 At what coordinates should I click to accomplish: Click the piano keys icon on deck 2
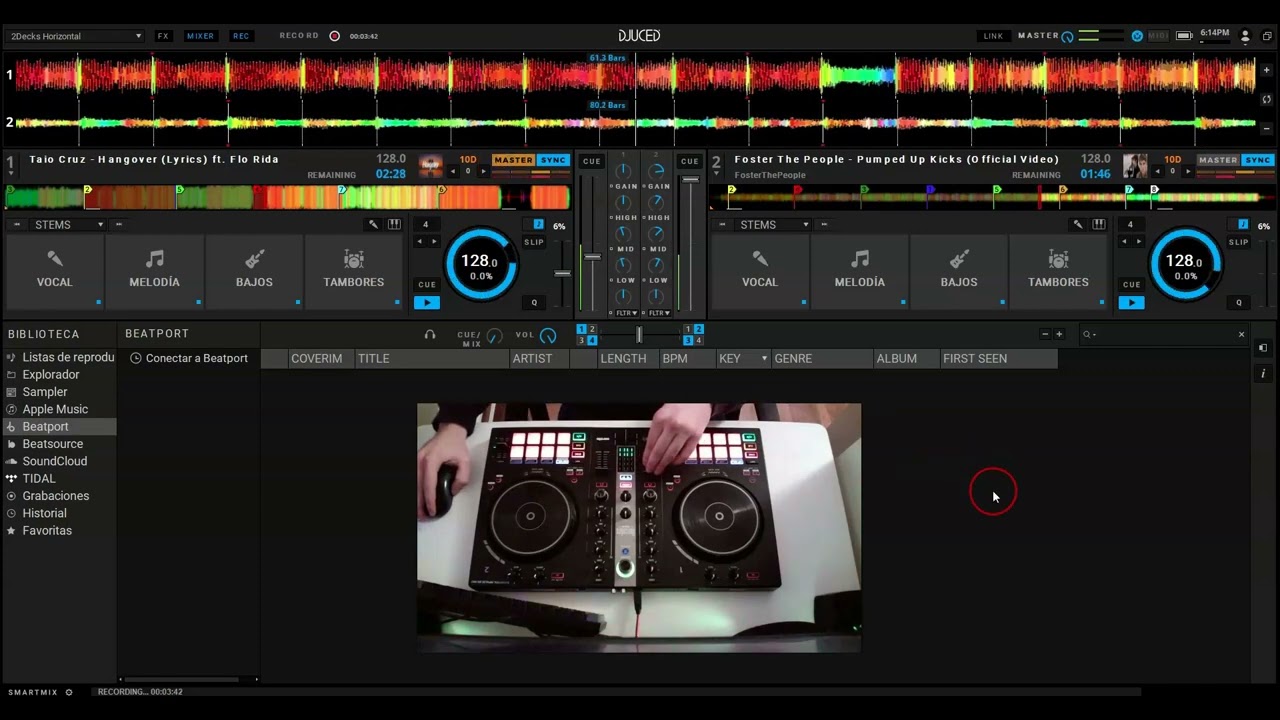click(x=1099, y=225)
